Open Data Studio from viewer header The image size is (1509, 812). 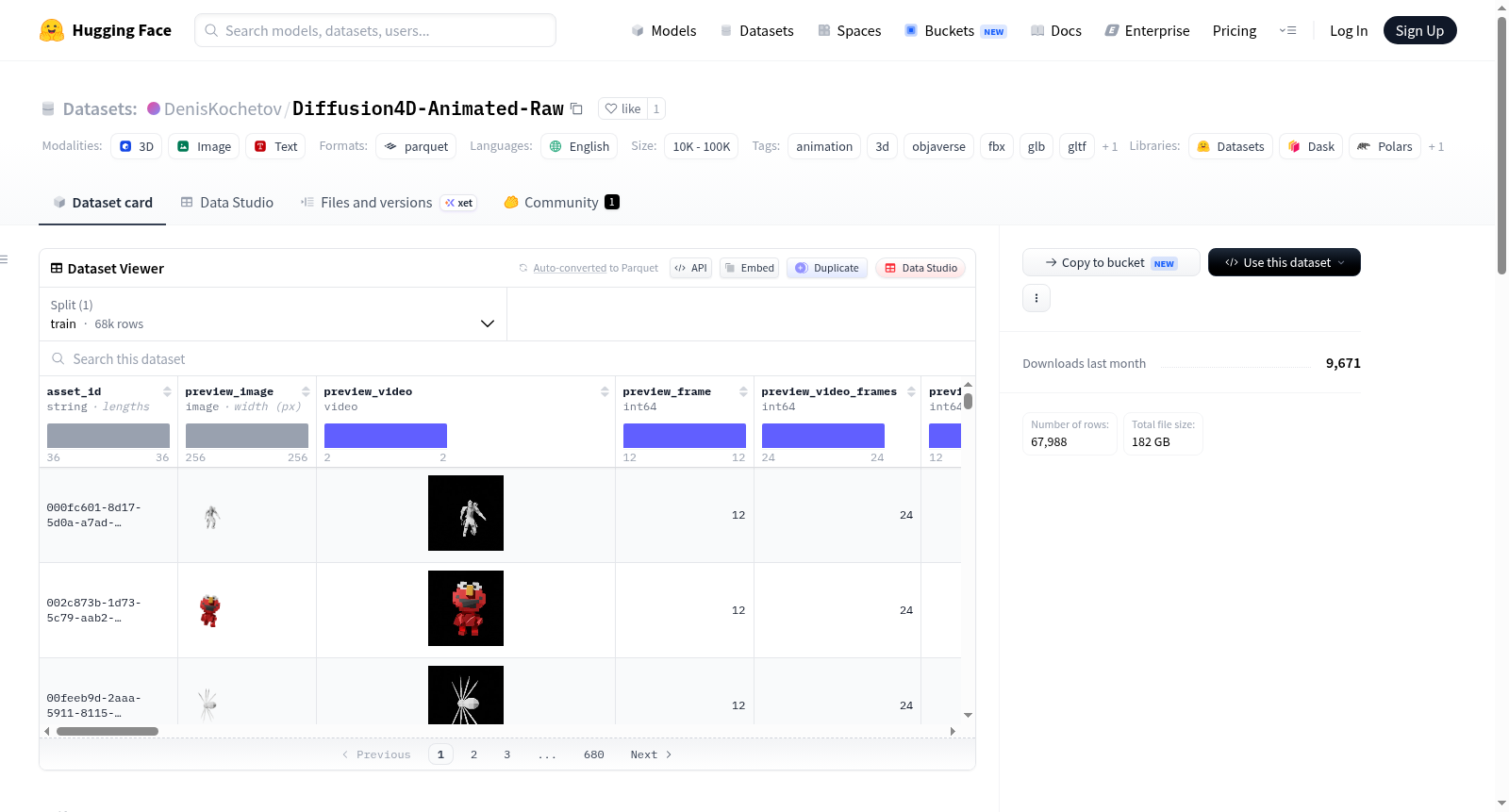[x=920, y=268]
